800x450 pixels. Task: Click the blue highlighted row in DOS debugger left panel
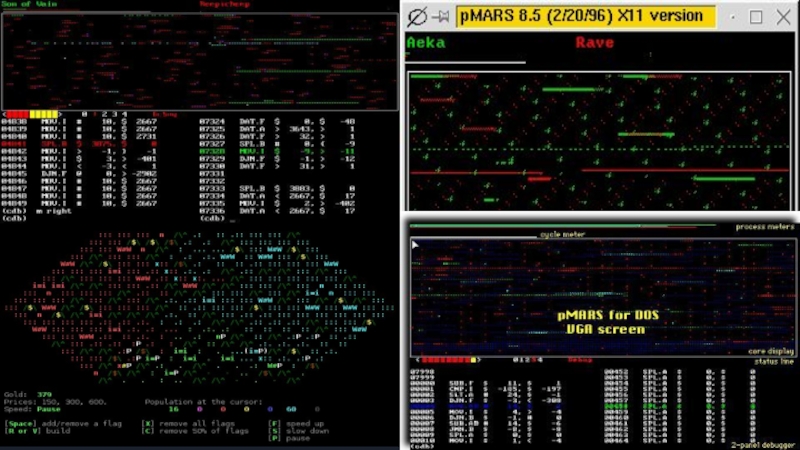coord(486,406)
